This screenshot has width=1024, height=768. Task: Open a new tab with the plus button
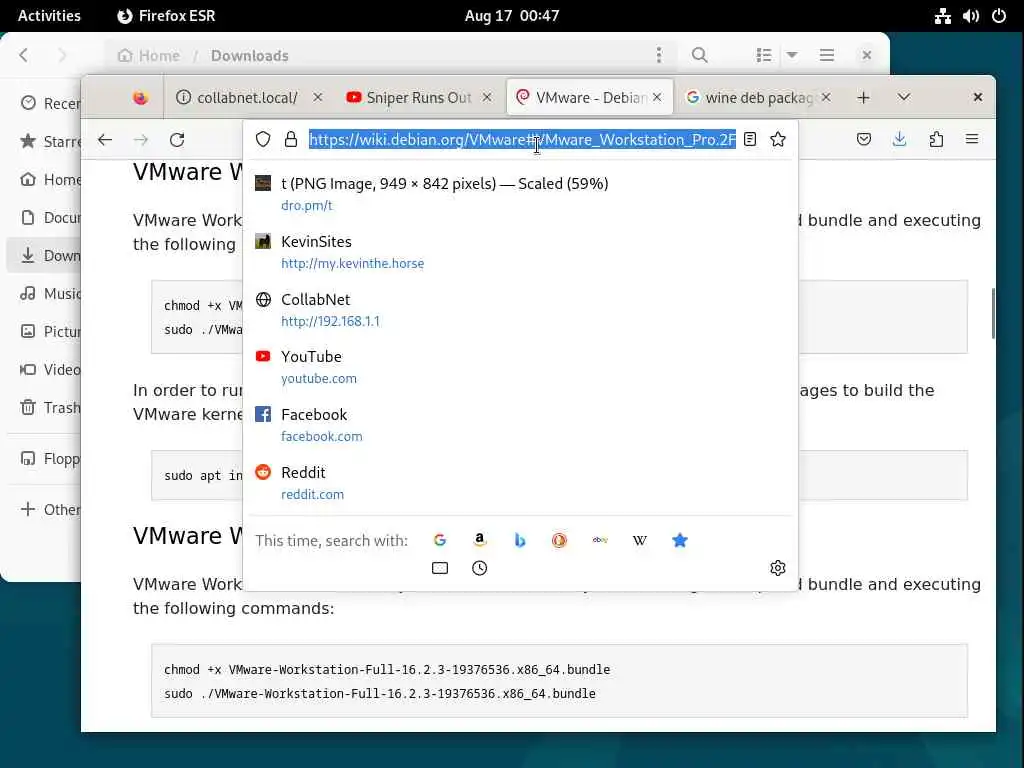[863, 97]
